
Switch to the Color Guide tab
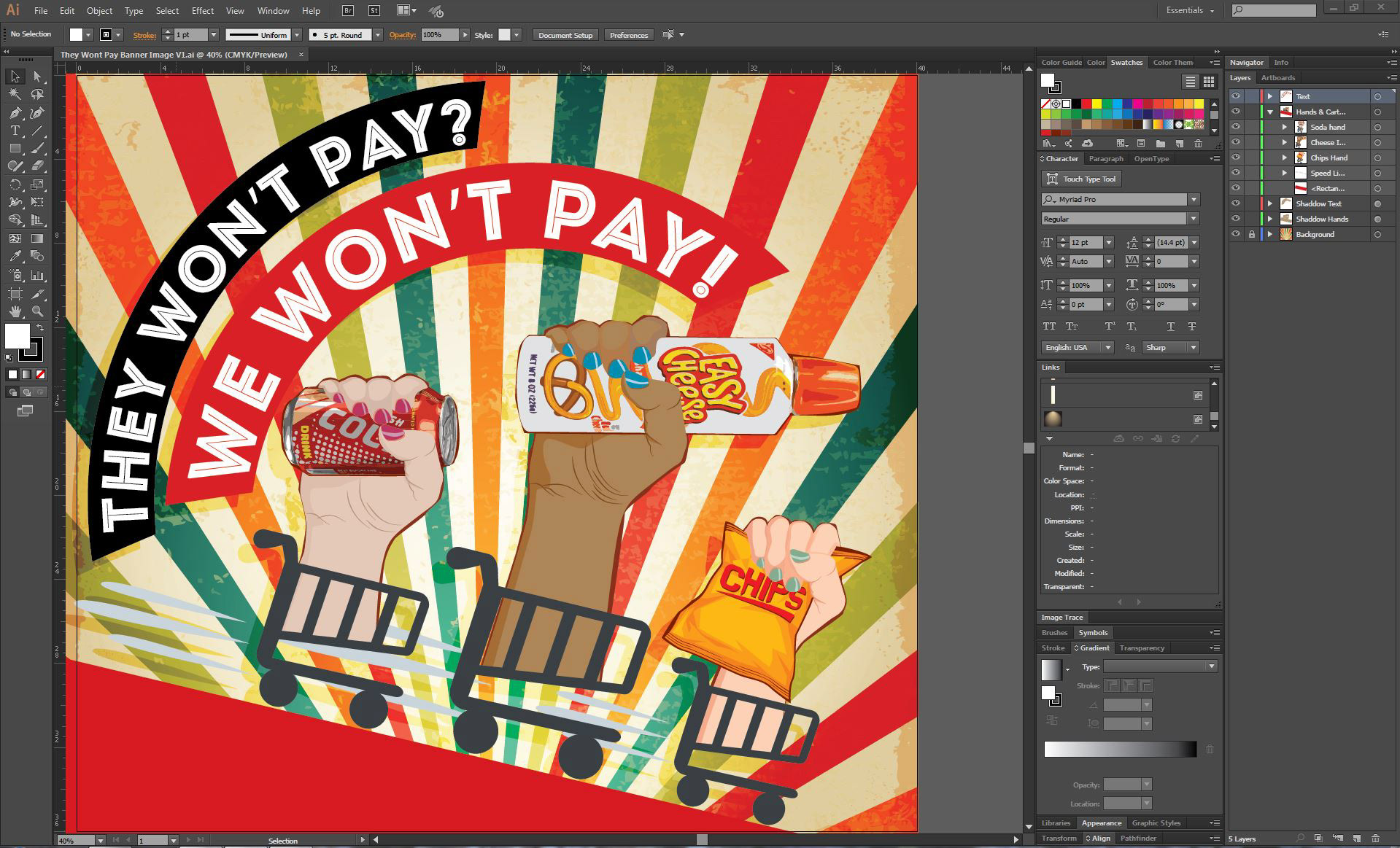pos(1061,62)
